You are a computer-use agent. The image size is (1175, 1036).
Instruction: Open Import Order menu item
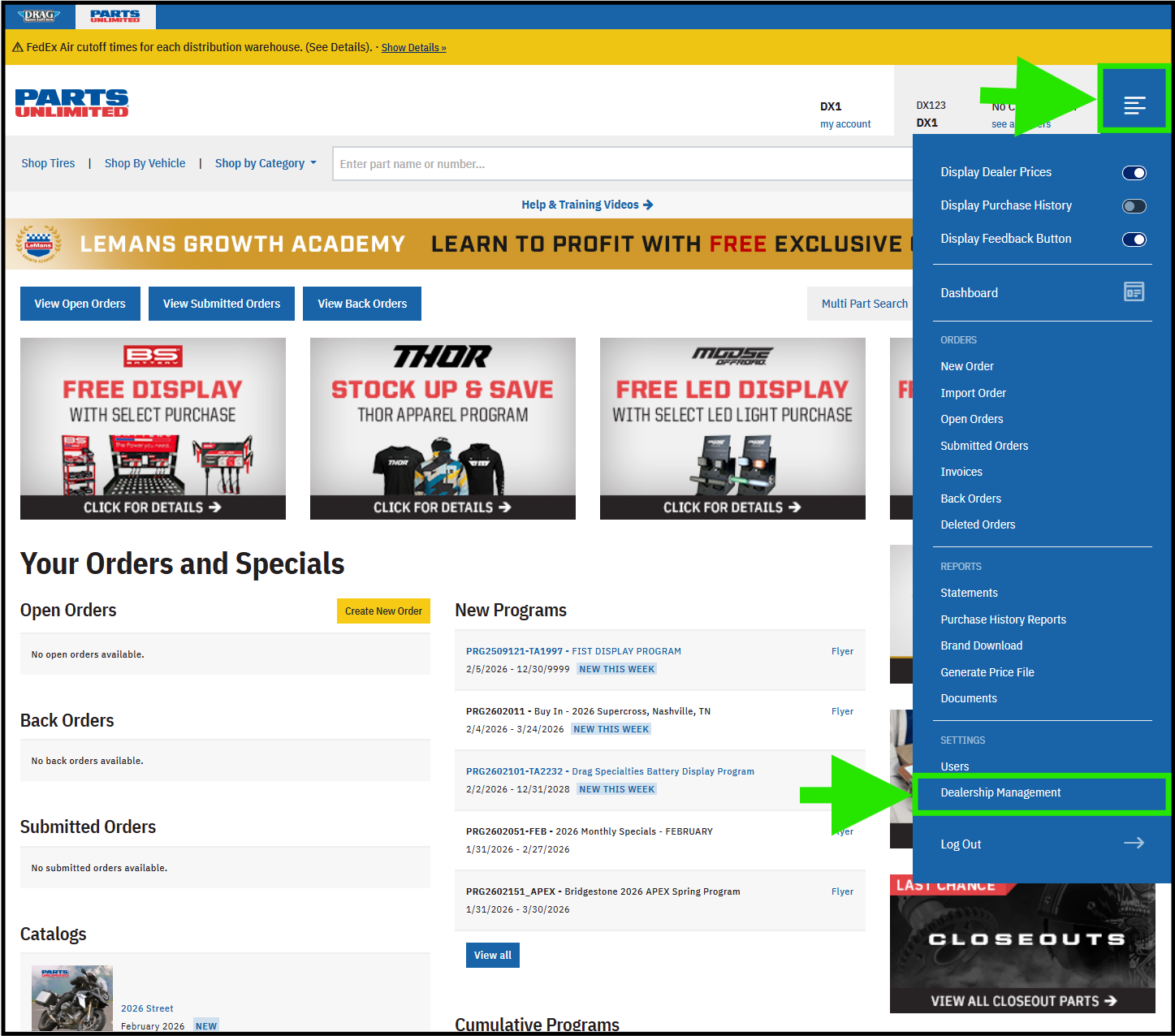(973, 393)
